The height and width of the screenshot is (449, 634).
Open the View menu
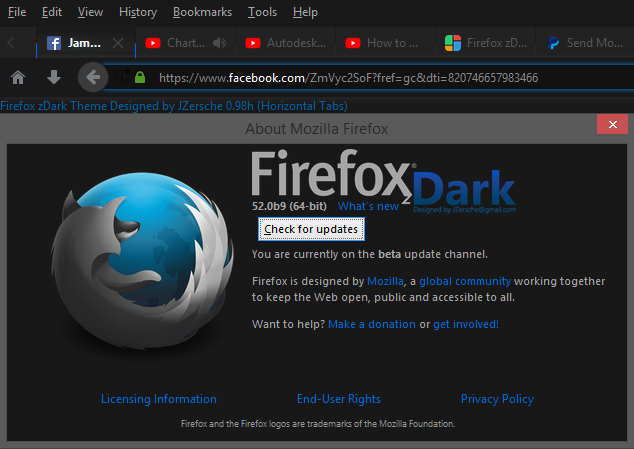point(90,12)
